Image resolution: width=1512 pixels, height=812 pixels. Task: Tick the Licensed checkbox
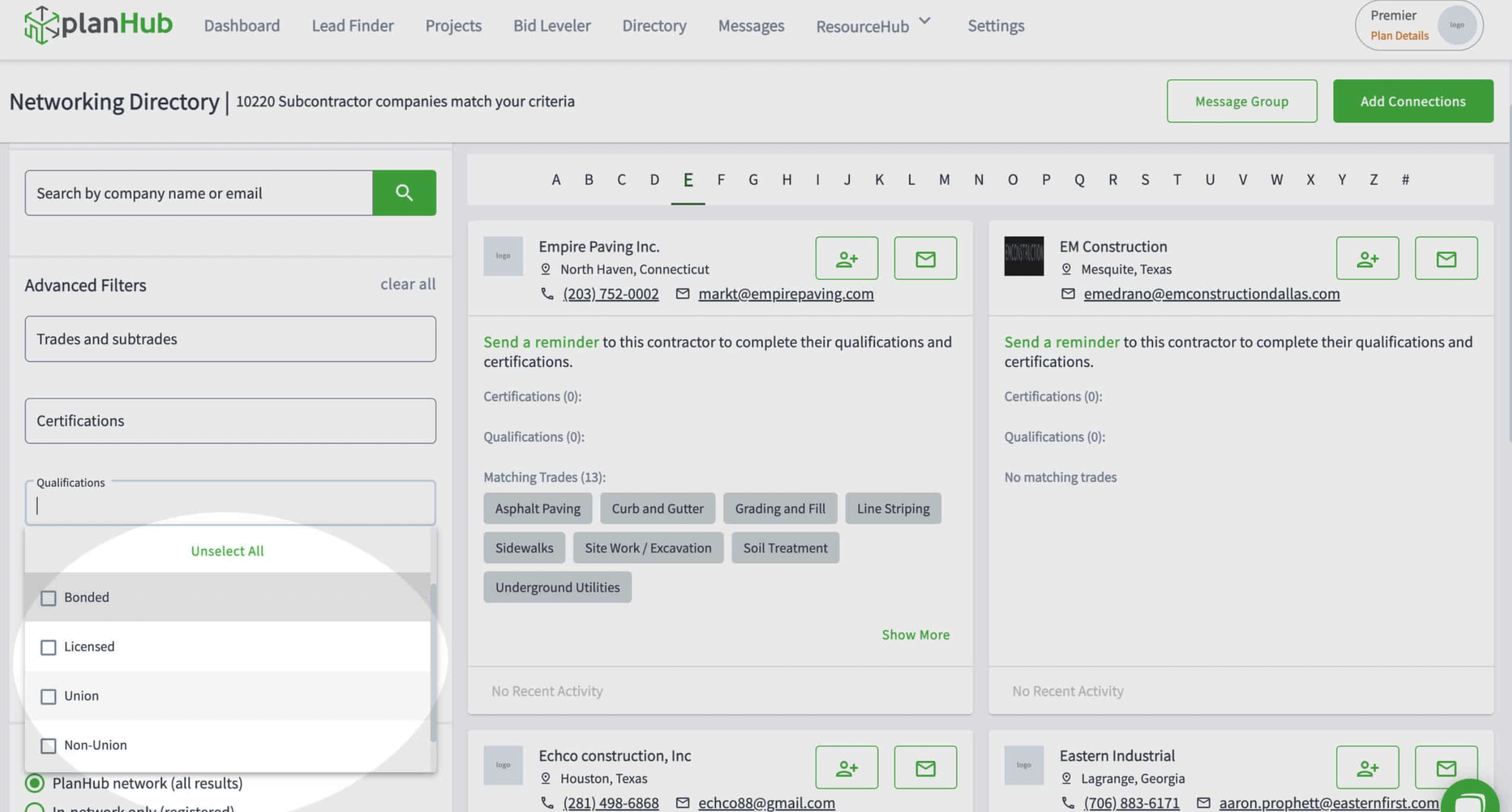(x=48, y=647)
